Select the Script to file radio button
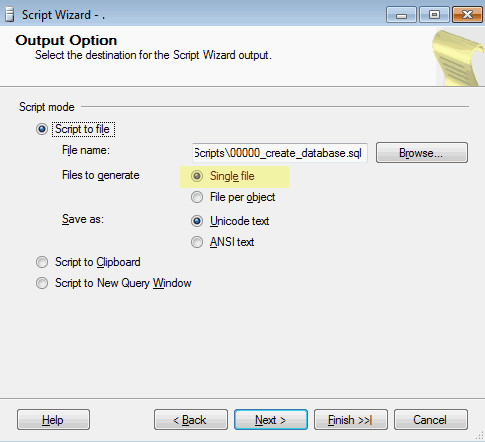485x442 pixels. (x=42, y=129)
